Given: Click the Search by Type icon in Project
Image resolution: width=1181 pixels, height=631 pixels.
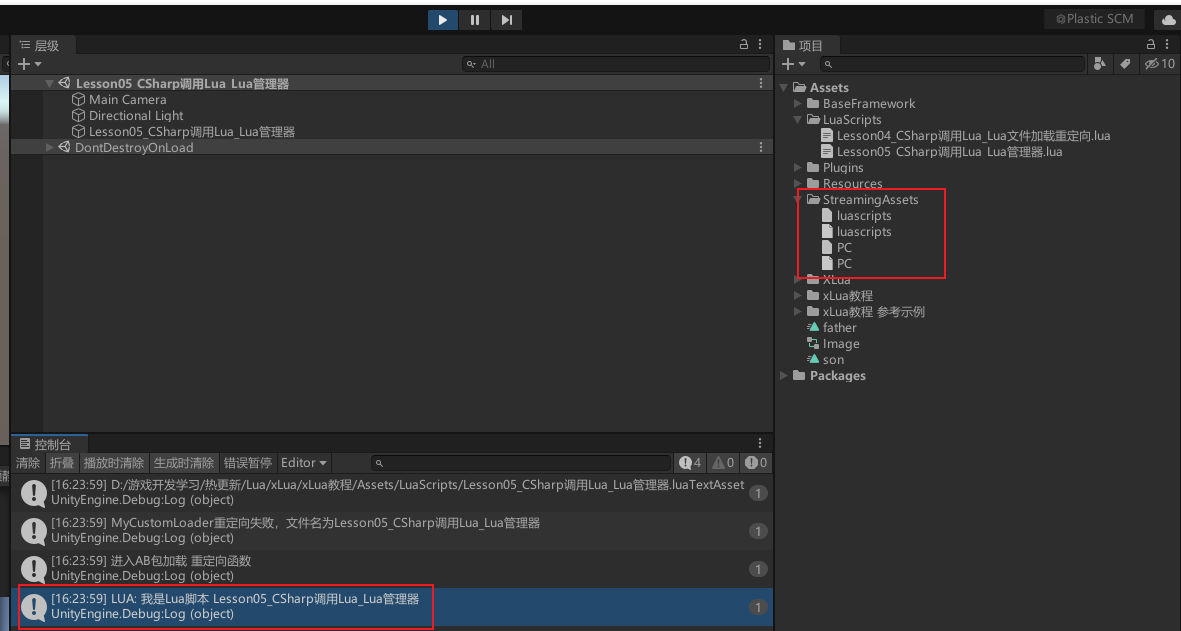Looking at the screenshot, I should pyautogui.click(x=1100, y=64).
